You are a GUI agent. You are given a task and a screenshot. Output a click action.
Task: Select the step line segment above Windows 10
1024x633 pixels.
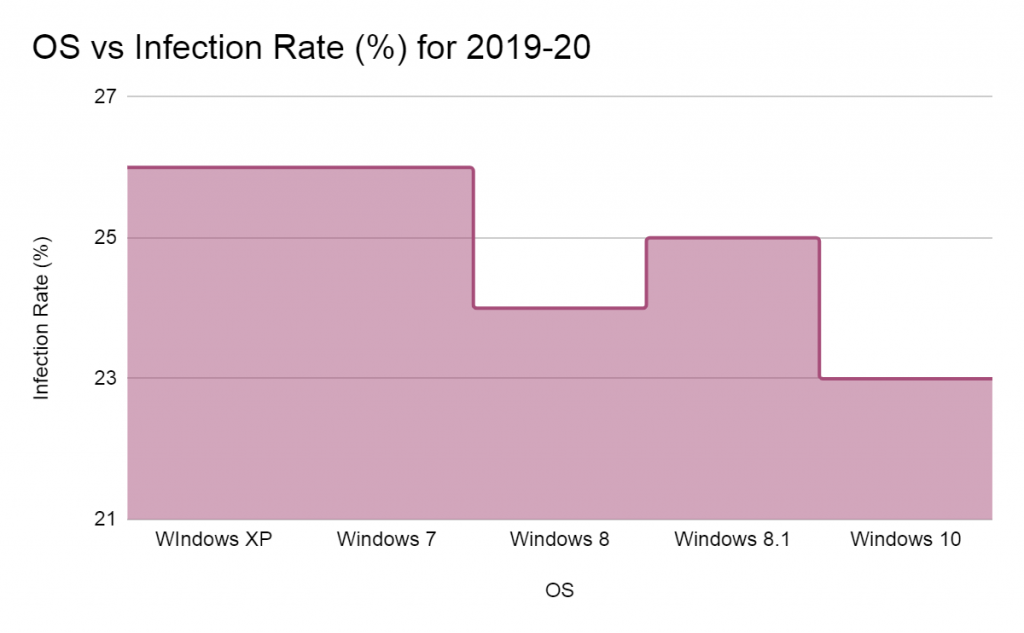pos(905,378)
